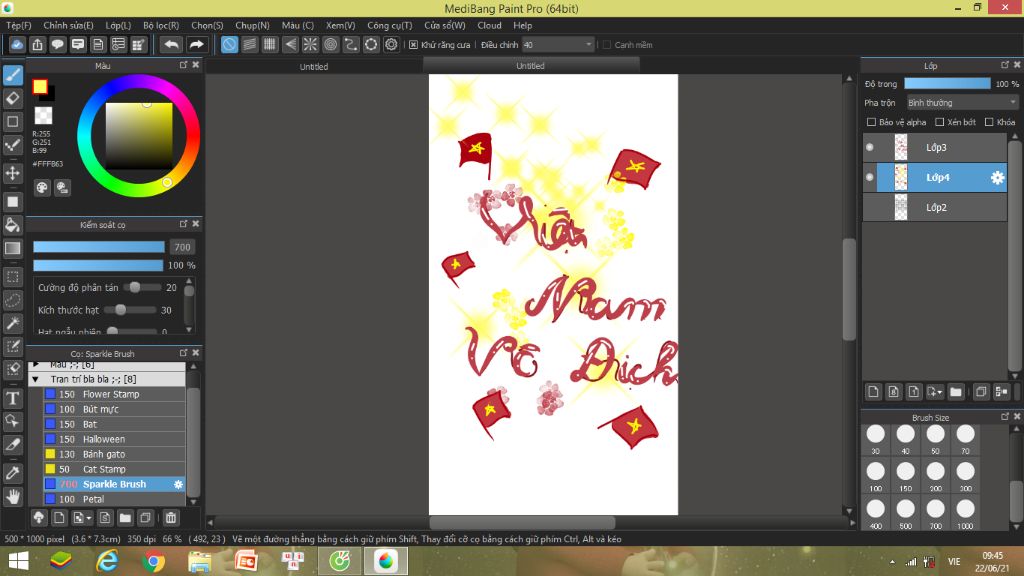Click the Undo arrow in toolbar
The height and width of the screenshot is (576, 1024).
pos(171,44)
